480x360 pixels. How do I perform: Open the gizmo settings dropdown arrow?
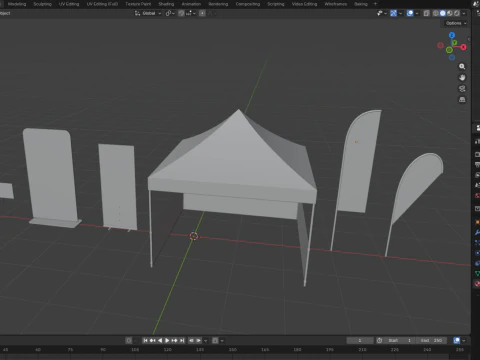click(x=400, y=13)
